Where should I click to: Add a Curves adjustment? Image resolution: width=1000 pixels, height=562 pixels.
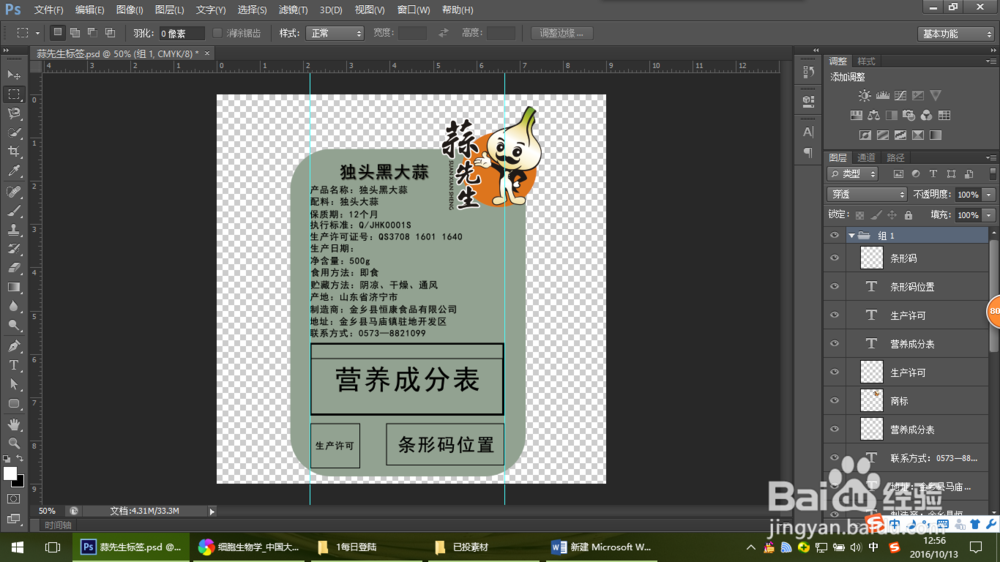900,96
